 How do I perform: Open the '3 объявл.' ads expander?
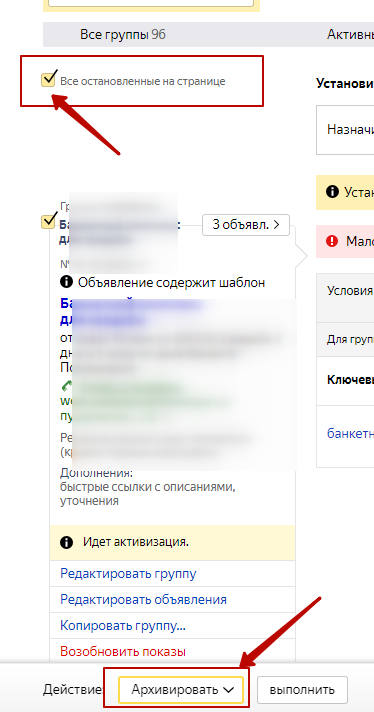point(246,225)
